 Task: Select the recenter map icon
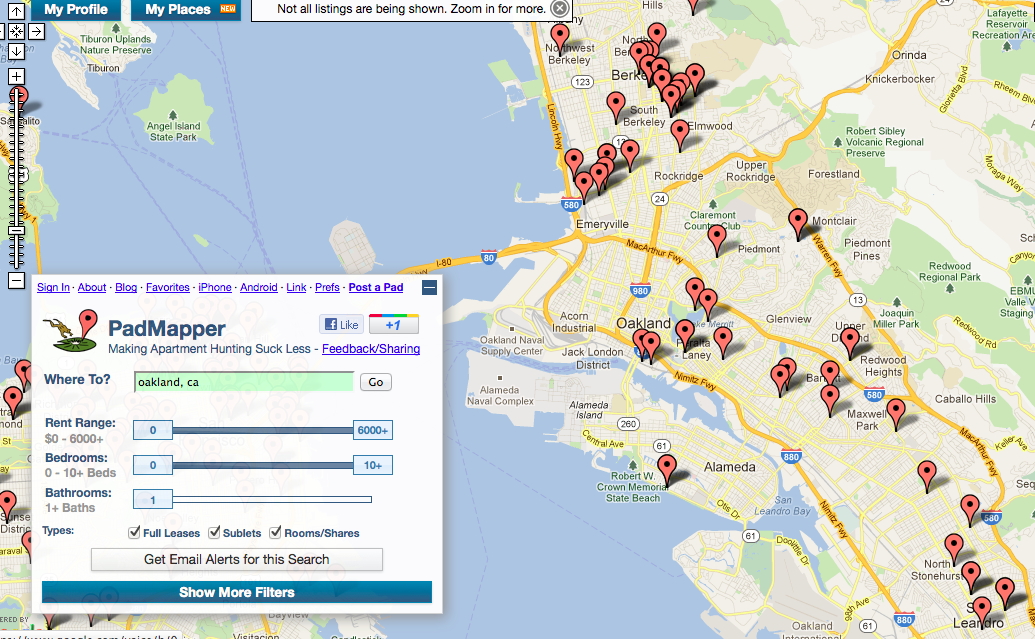point(17,31)
